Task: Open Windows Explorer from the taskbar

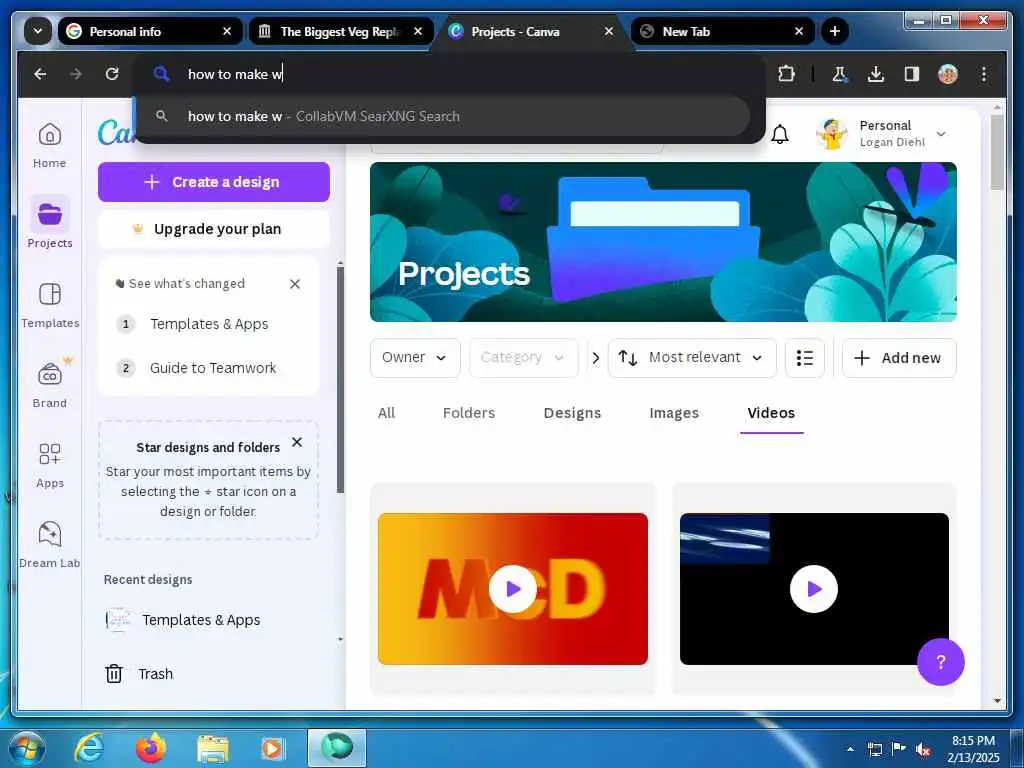Action: (x=212, y=750)
